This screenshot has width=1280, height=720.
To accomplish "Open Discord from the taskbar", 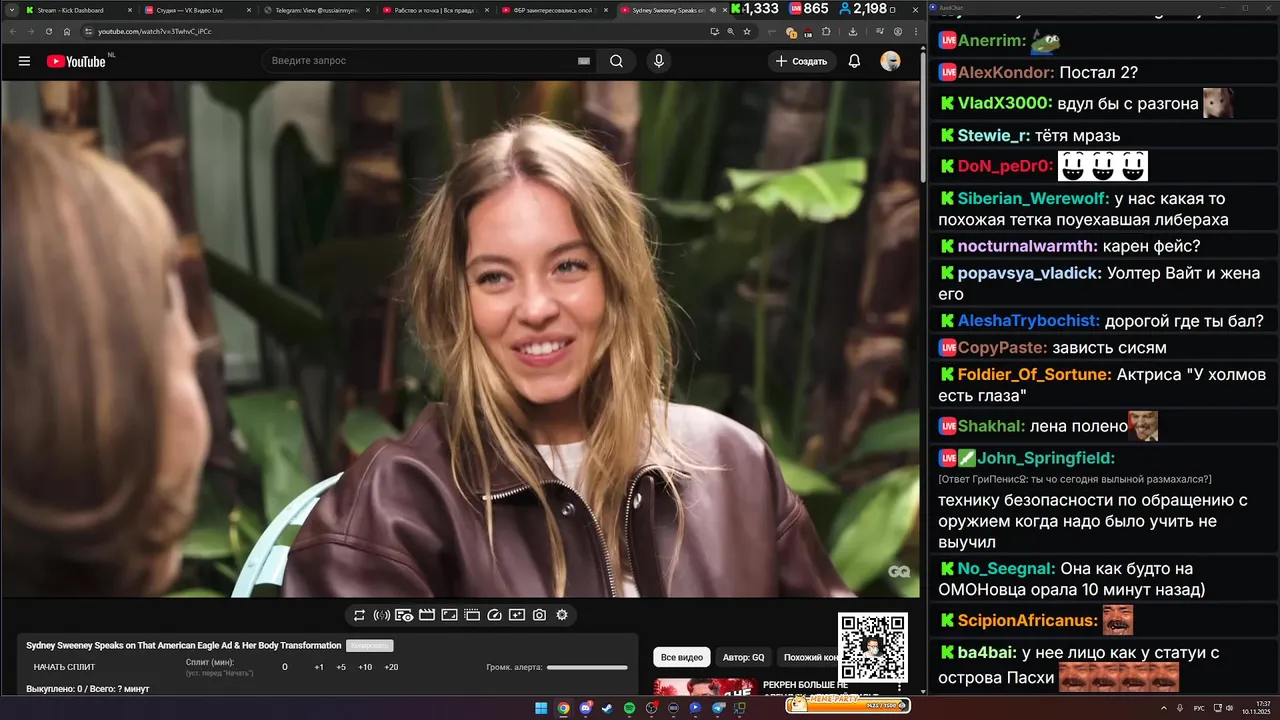I will click(585, 708).
